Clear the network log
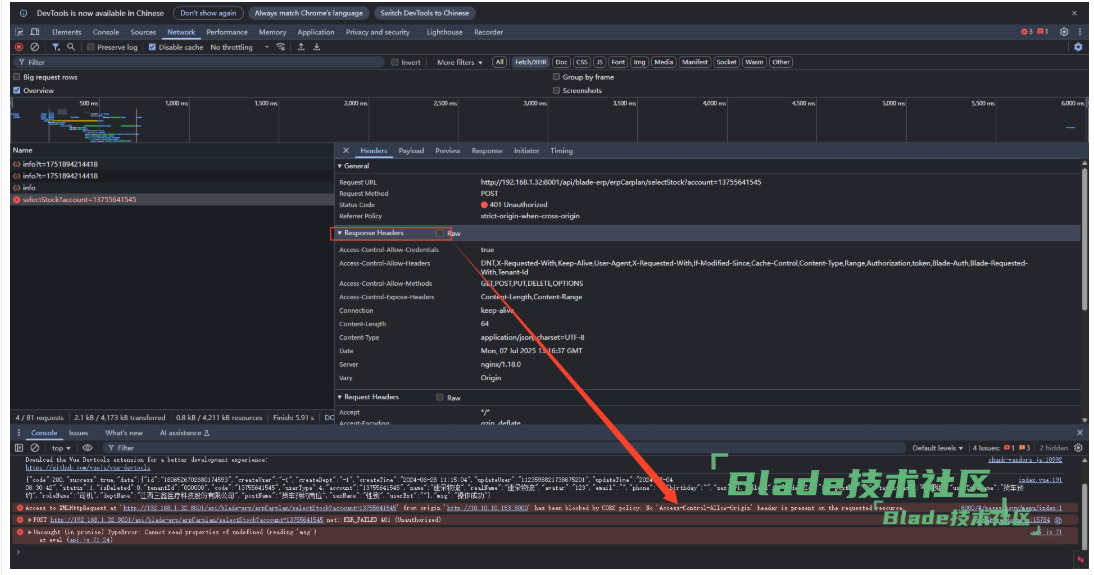The width and height of the screenshot is (1094, 575). coord(35,47)
